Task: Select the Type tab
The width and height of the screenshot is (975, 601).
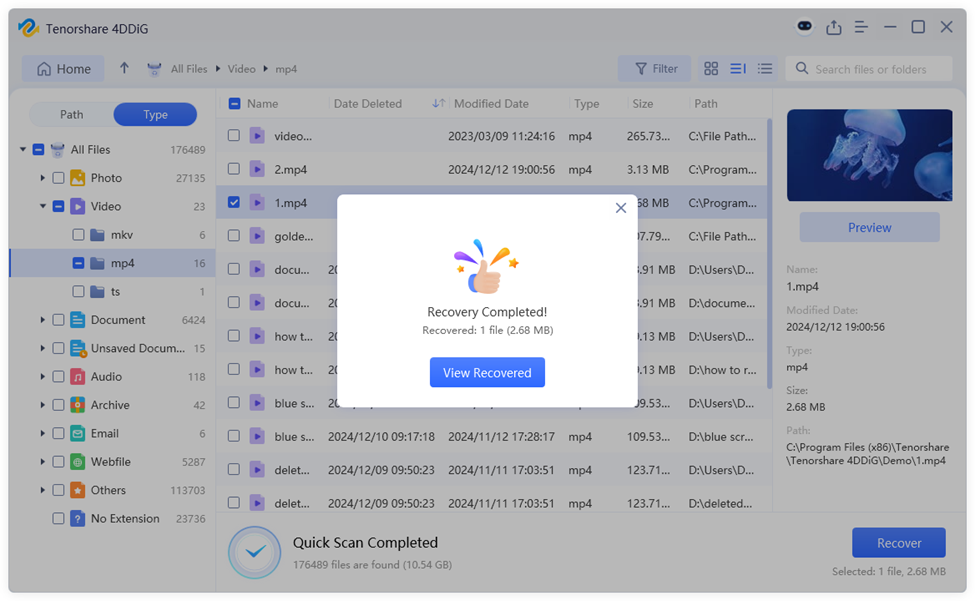Action: 155,114
